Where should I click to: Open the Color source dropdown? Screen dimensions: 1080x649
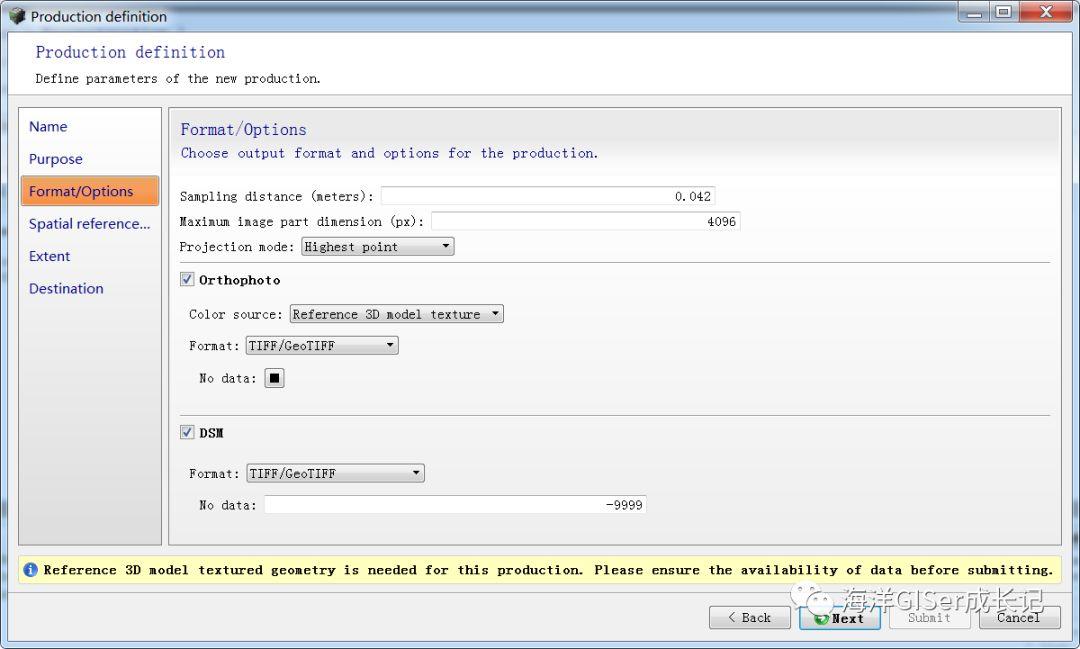(x=396, y=314)
